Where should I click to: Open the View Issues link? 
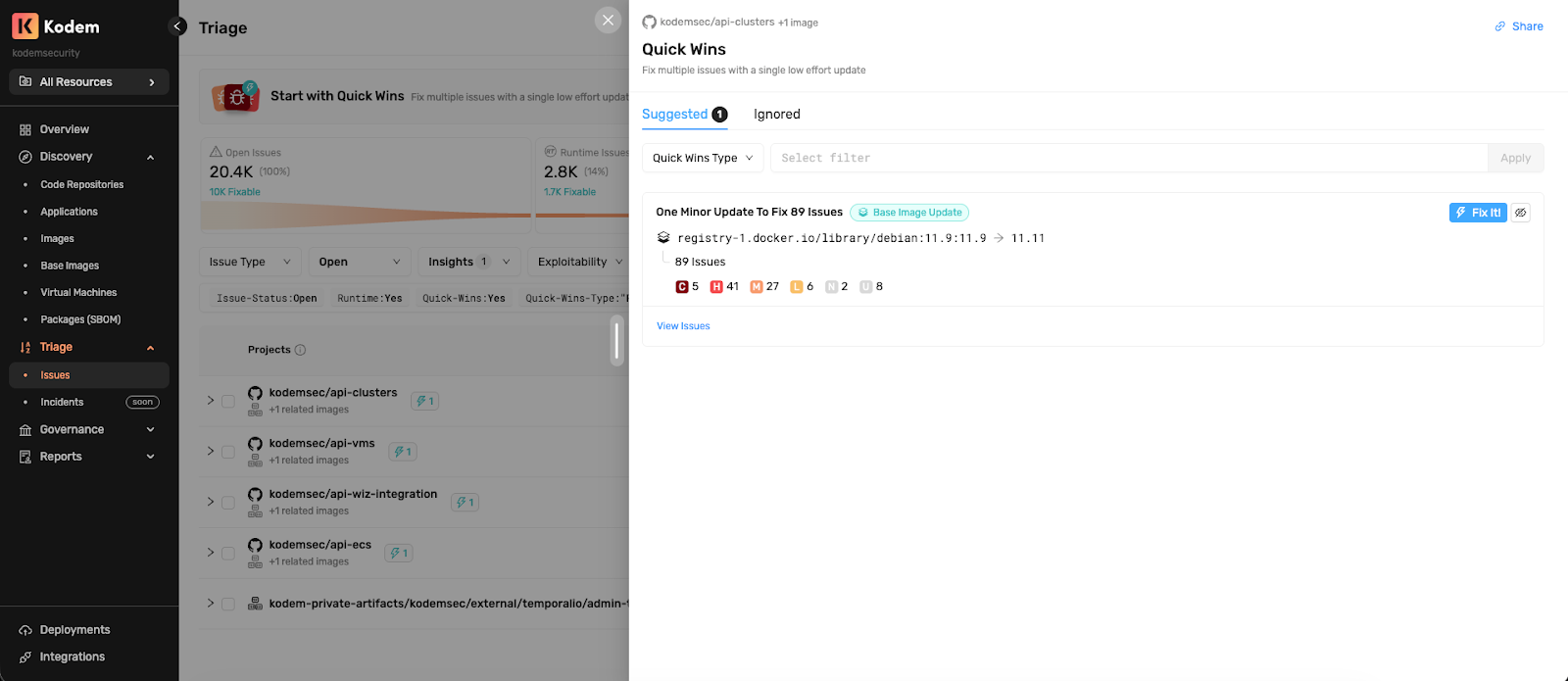pyautogui.click(x=683, y=326)
